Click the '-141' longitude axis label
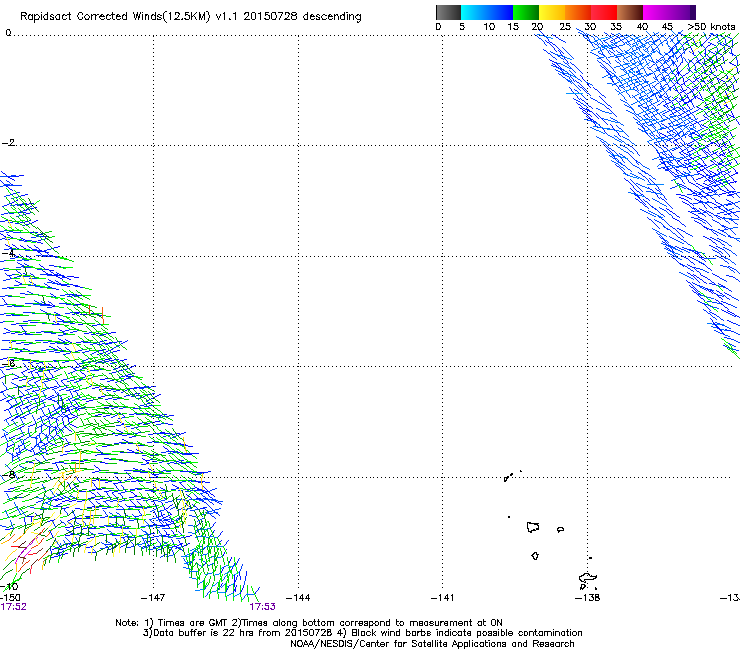This screenshot has height=650, width=740. pos(442,598)
